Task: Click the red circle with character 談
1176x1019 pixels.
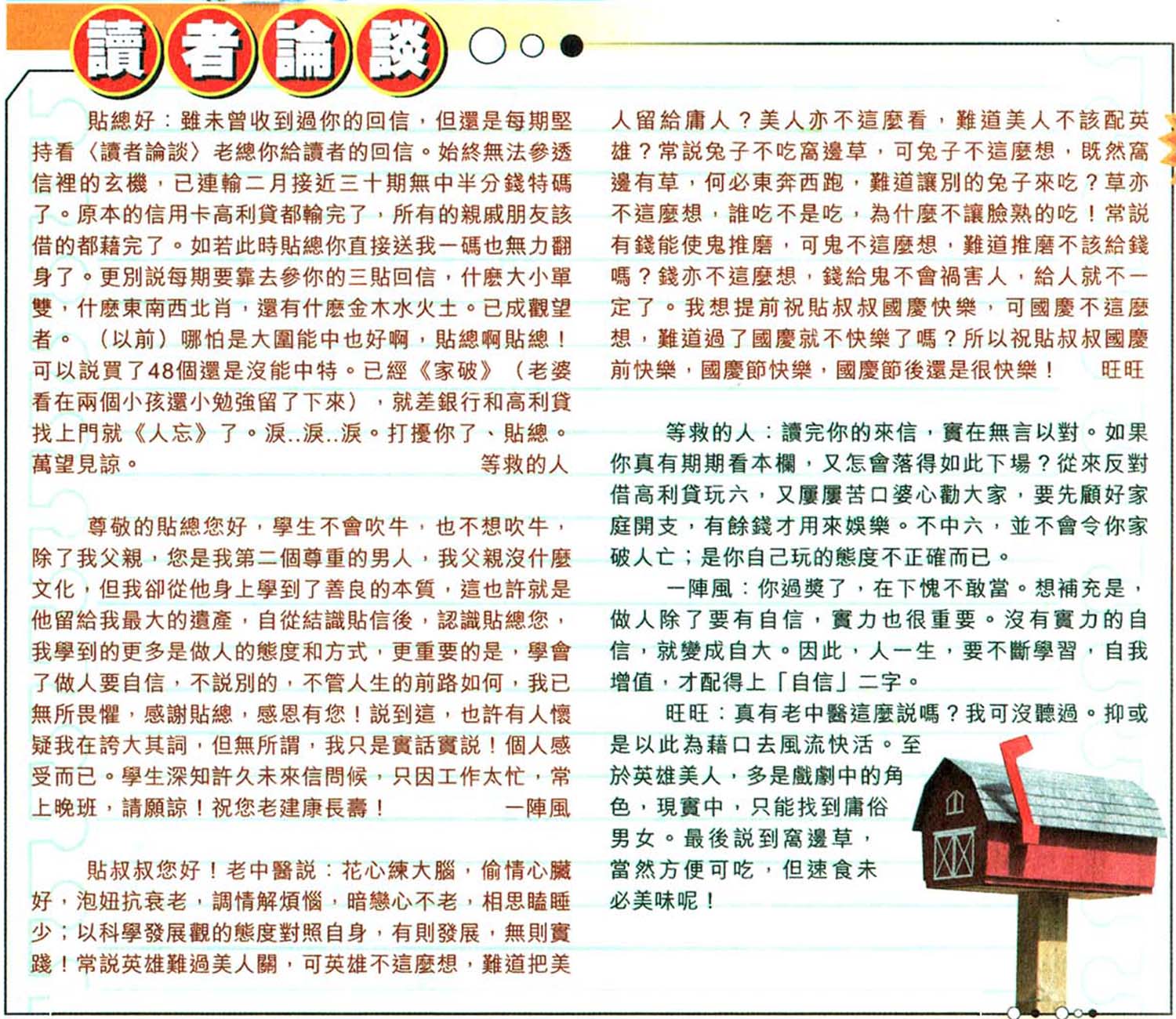Action: [x=401, y=53]
